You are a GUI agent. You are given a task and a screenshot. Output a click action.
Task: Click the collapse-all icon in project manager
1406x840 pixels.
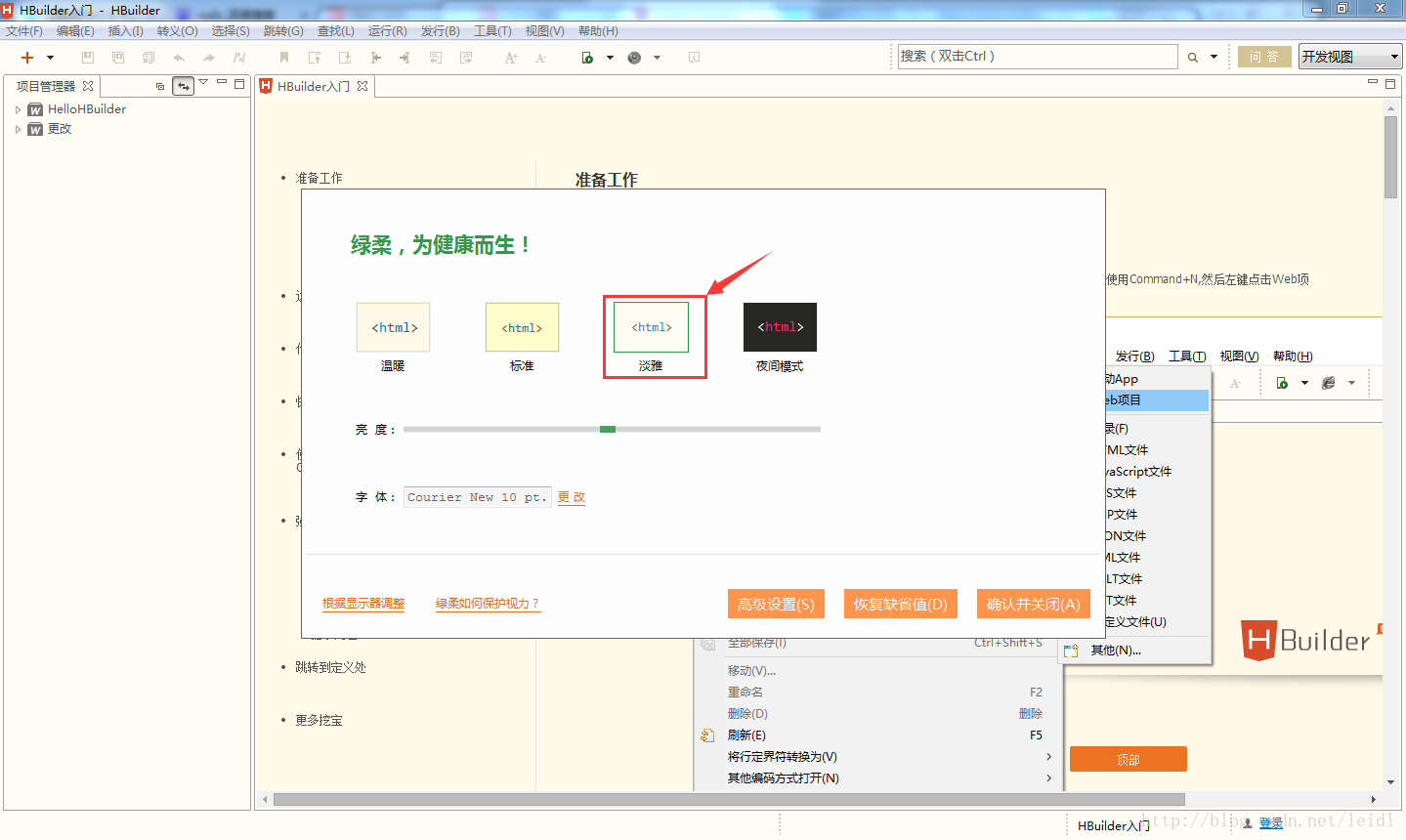(x=160, y=86)
